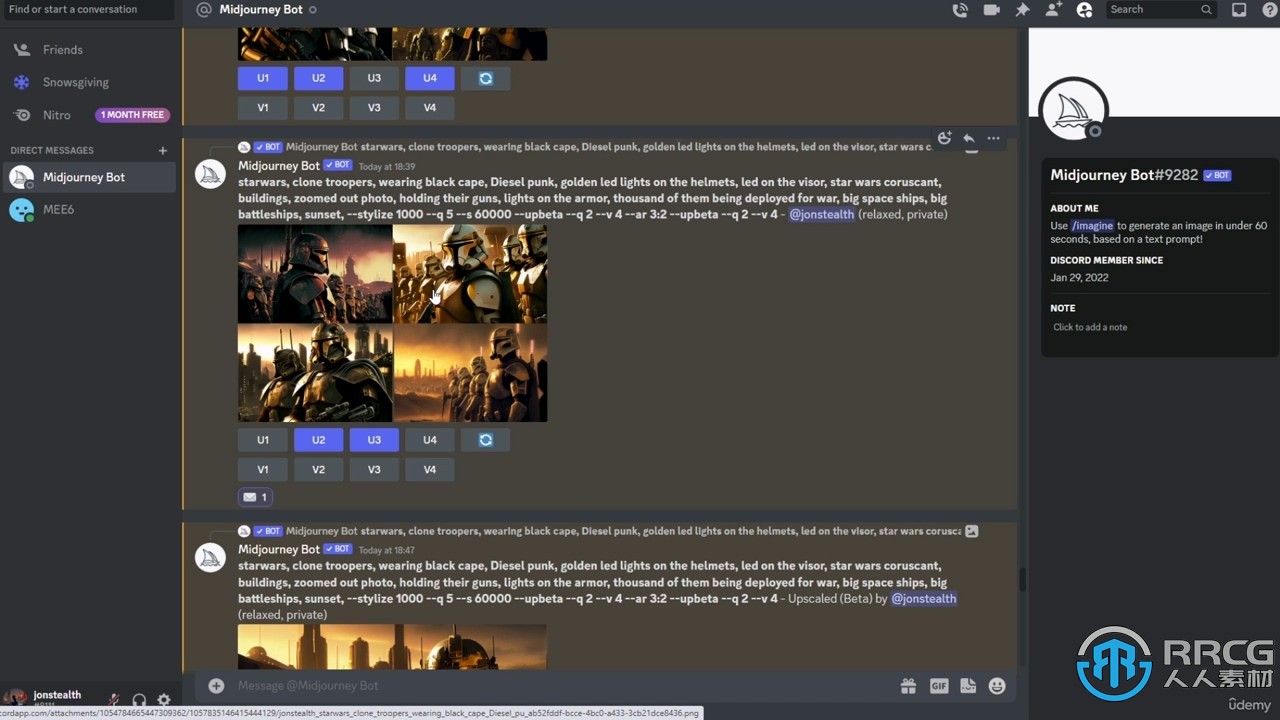Toggle microphone mute in user panel
1280x720 pixels.
point(115,700)
